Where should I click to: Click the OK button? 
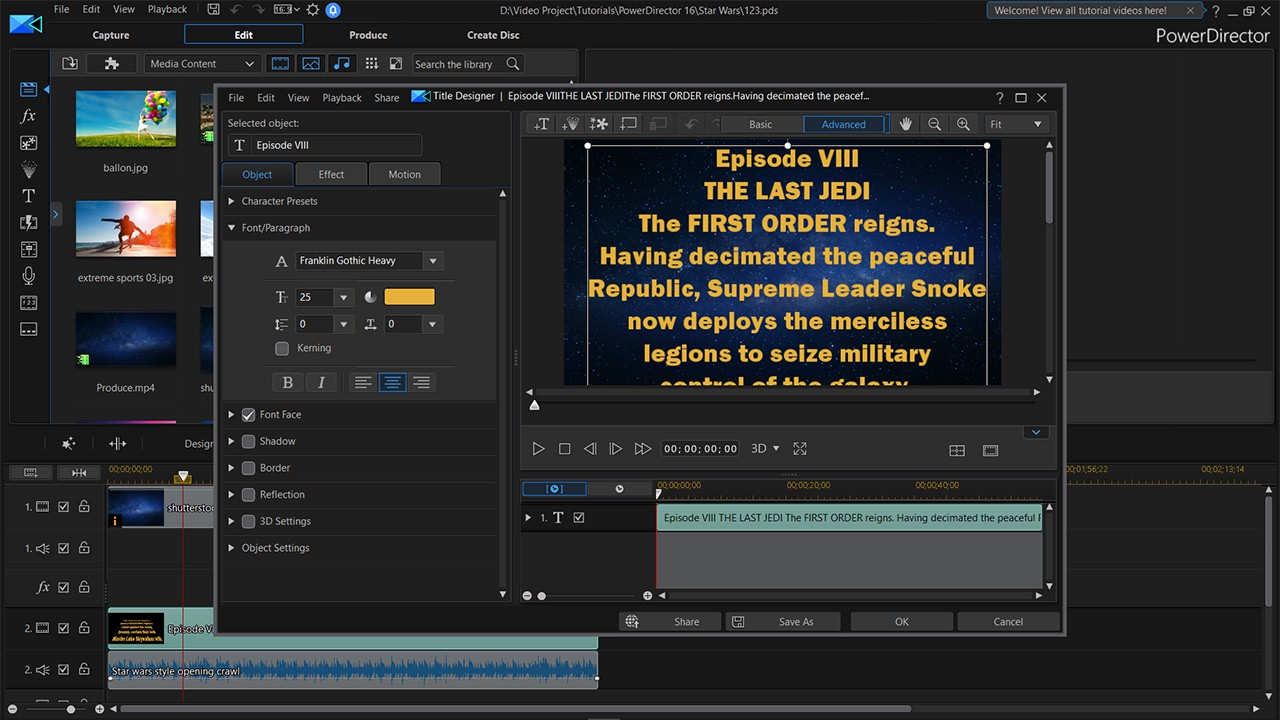(902, 621)
